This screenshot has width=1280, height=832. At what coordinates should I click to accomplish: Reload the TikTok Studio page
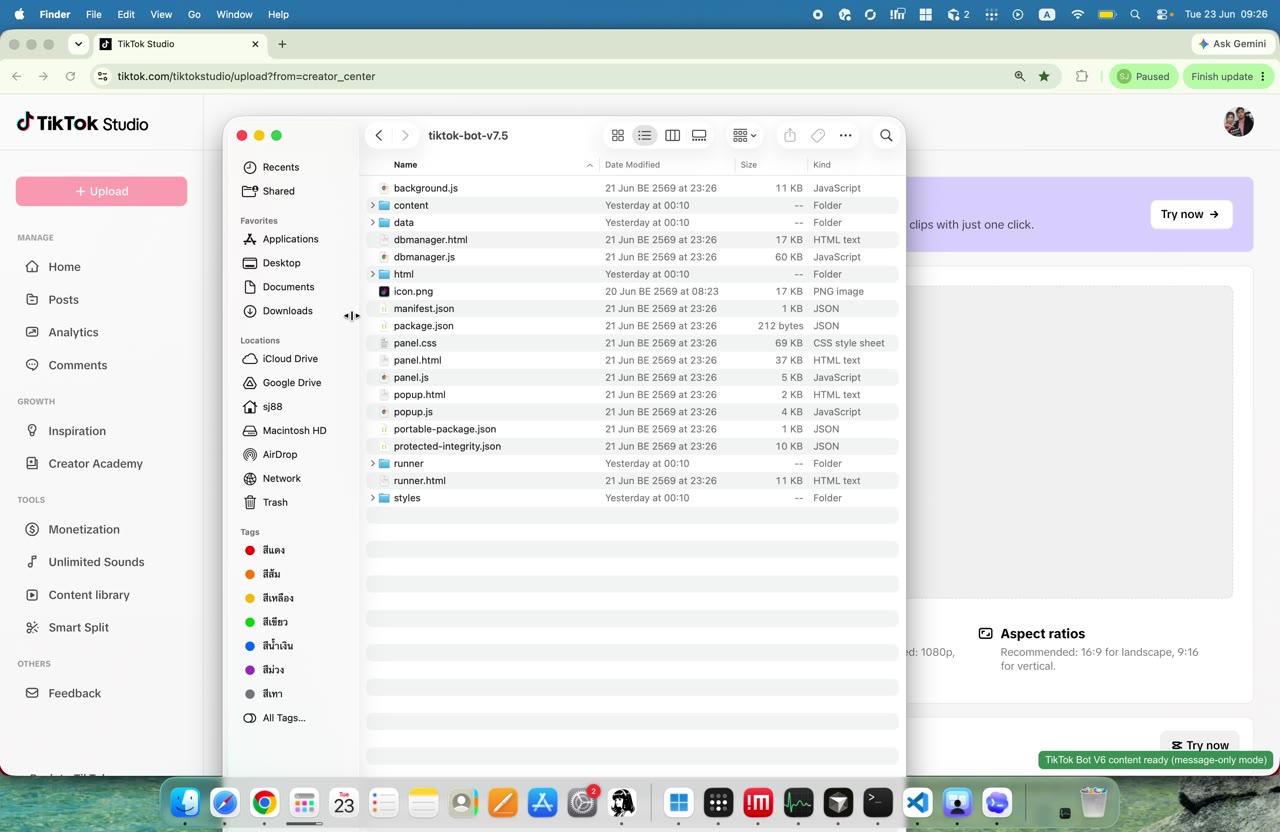70,77
